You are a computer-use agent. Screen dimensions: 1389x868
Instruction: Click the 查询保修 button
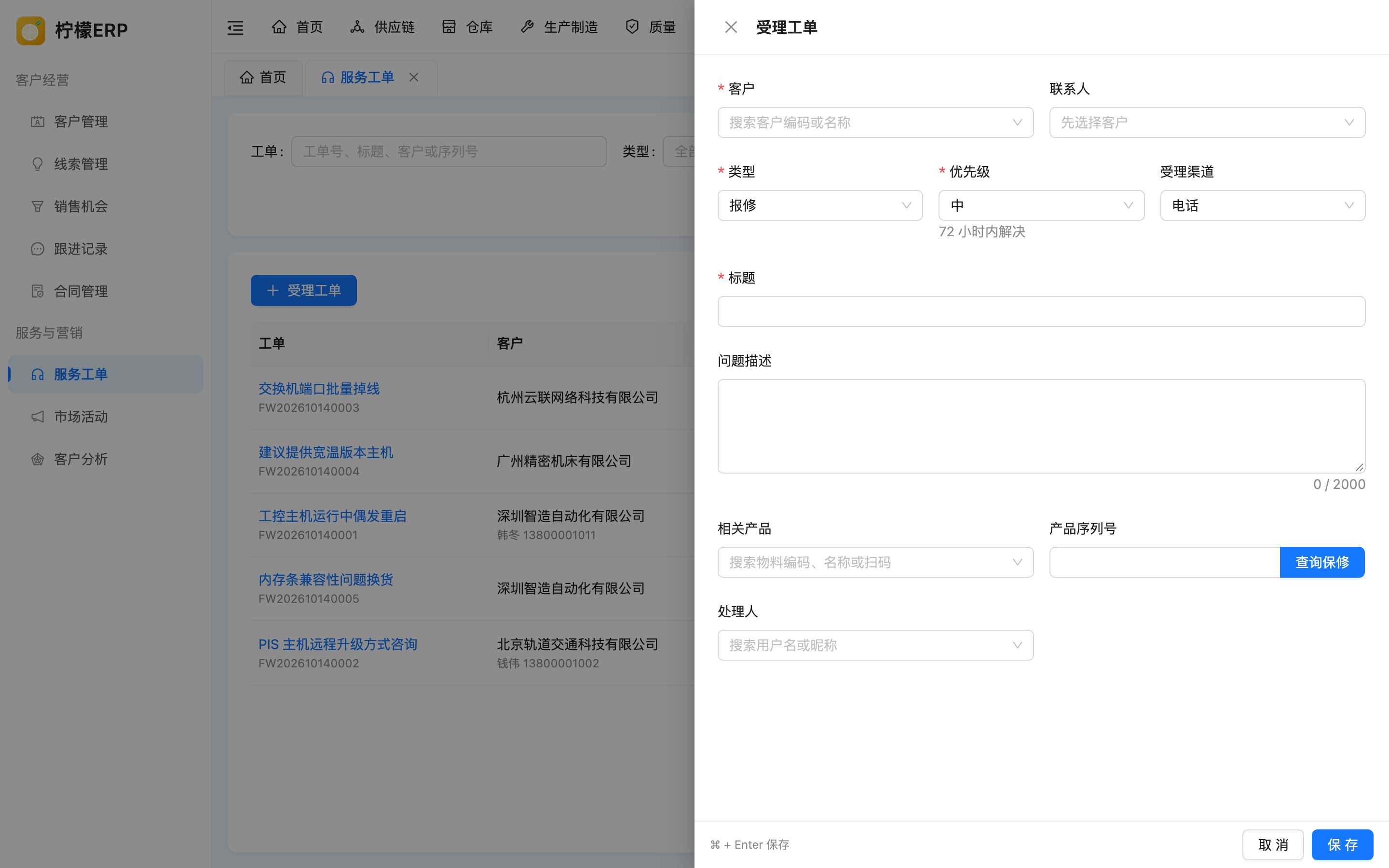[x=1322, y=562]
